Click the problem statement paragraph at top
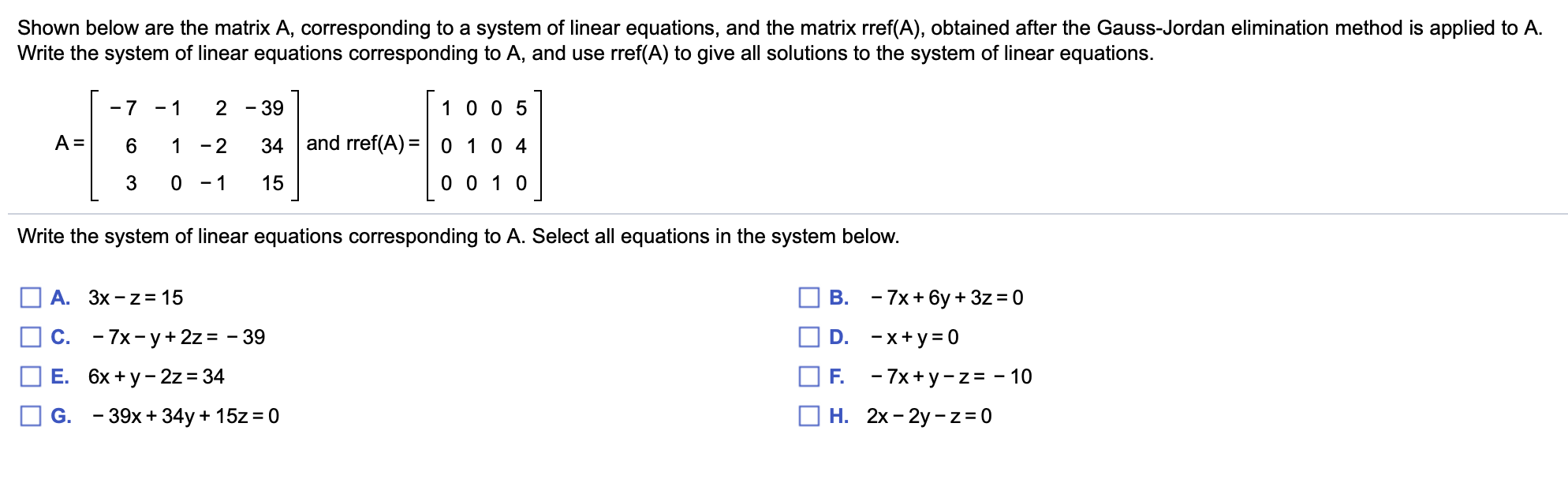This screenshot has height=483, width=1568. pyautogui.click(x=781, y=39)
